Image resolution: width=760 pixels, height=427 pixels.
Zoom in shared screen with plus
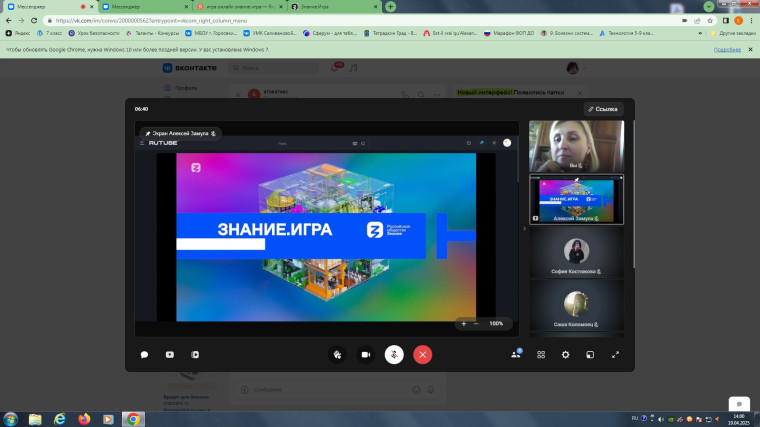pyautogui.click(x=464, y=323)
